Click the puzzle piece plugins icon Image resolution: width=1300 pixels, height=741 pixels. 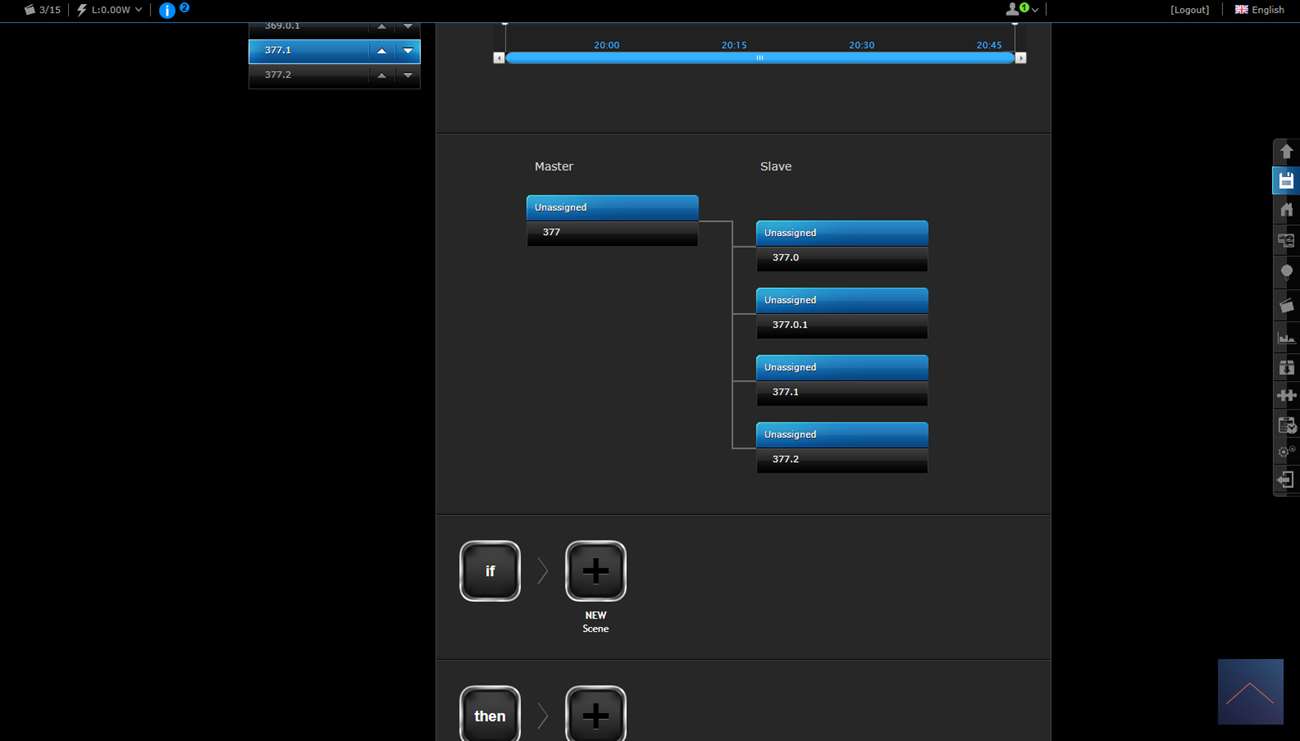click(x=1286, y=396)
